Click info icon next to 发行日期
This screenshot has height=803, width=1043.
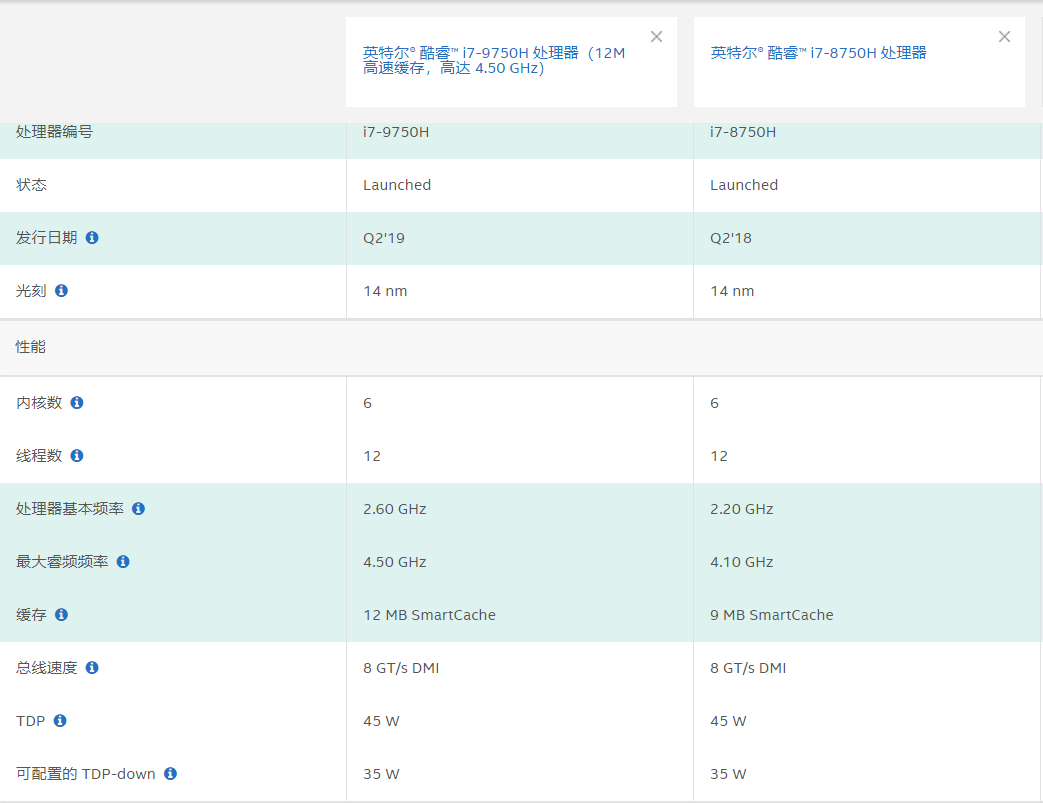[x=92, y=238]
